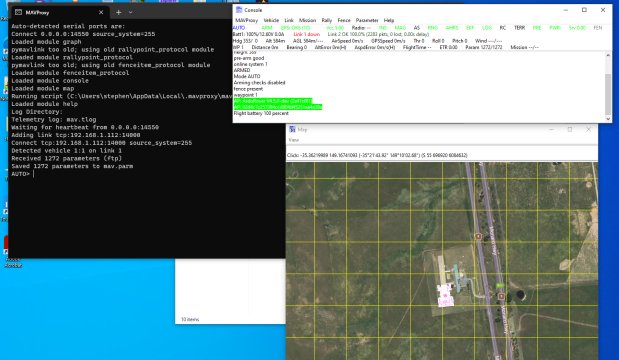Open the MAVProxy menu in Console
619x360 pixels.
pos(246,20)
